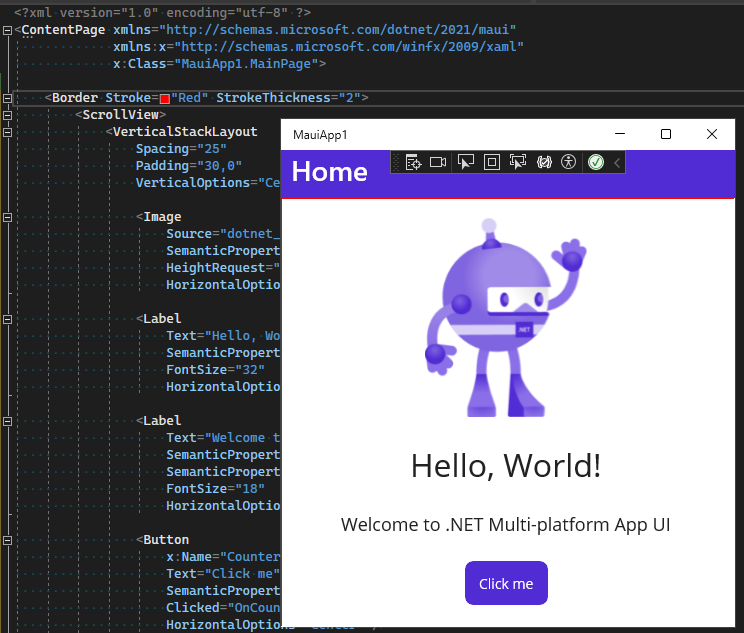The image size is (744, 633).
Task: Collapse the Border element outlining box
Action: click(x=7, y=98)
